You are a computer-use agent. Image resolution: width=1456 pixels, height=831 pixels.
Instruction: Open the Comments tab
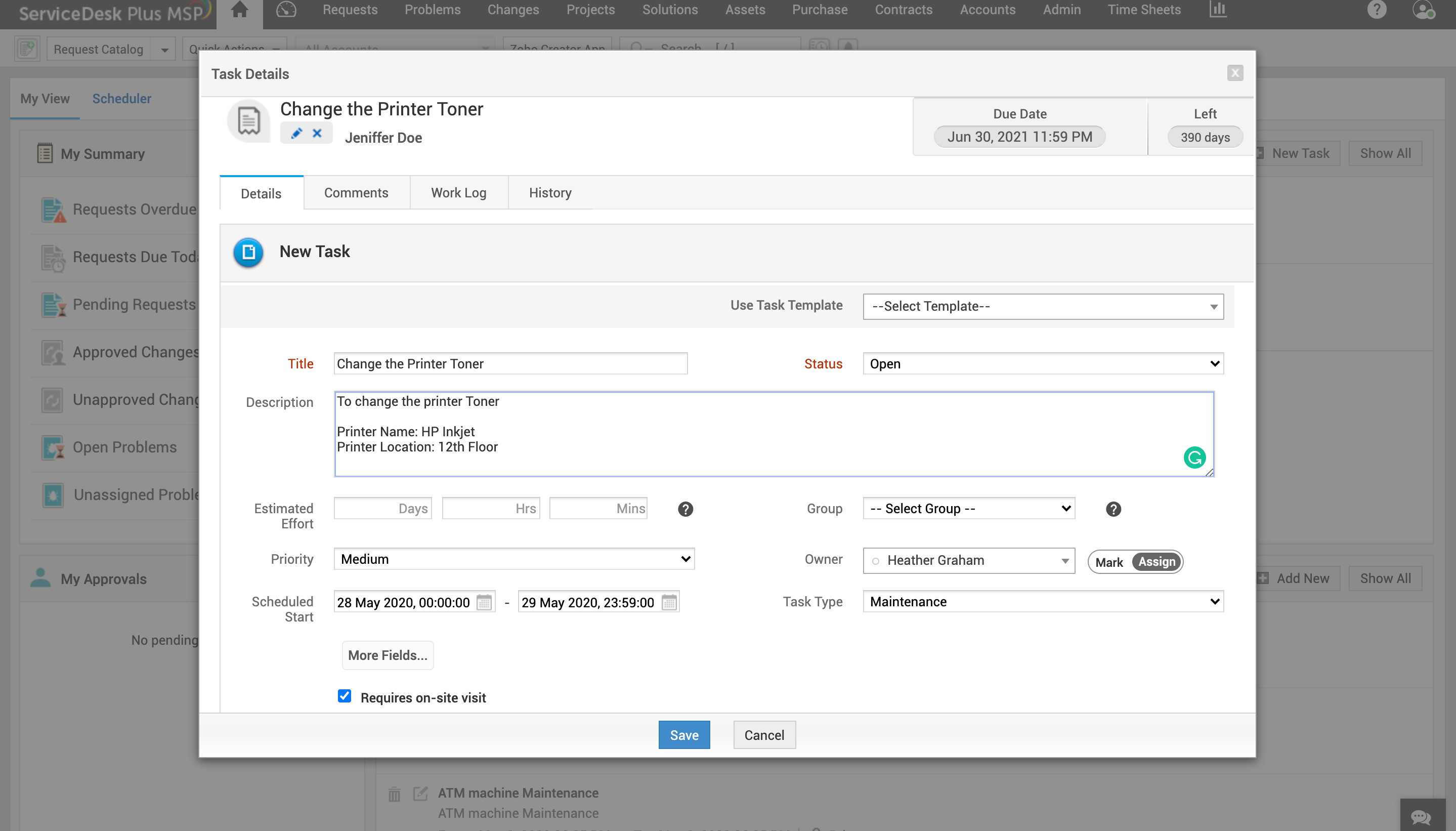tap(356, 193)
